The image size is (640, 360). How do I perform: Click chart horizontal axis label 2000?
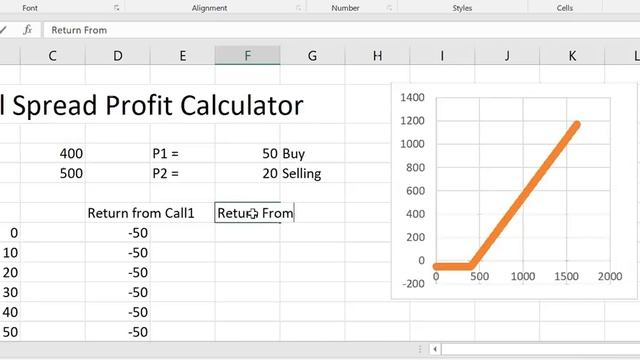pos(610,276)
